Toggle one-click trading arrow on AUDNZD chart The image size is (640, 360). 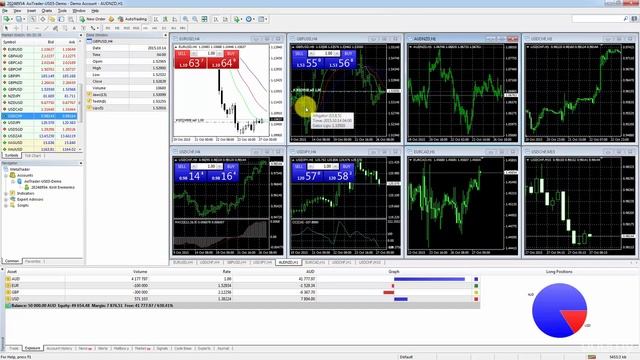click(x=411, y=47)
